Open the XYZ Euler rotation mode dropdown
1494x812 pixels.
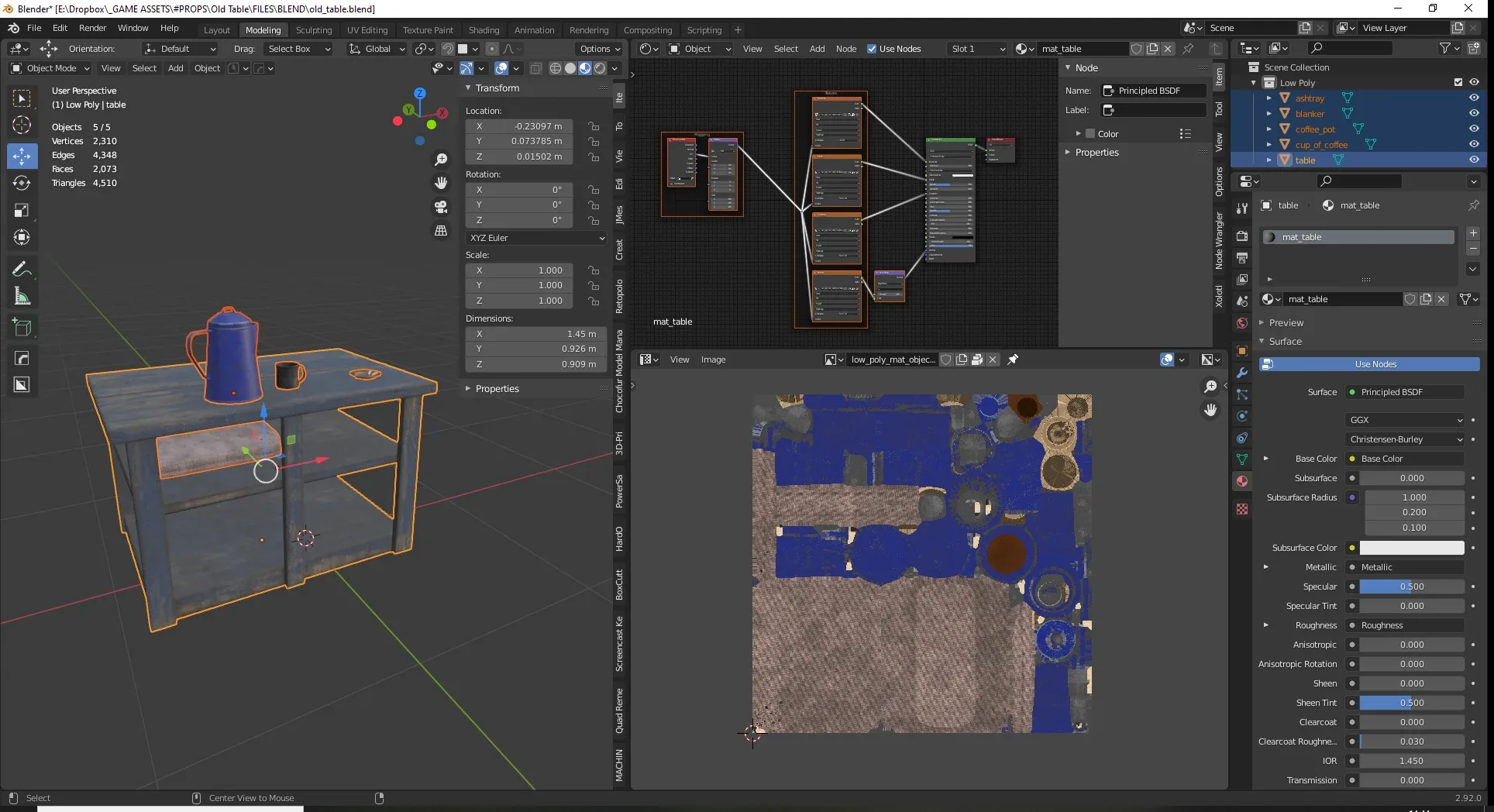coord(536,238)
